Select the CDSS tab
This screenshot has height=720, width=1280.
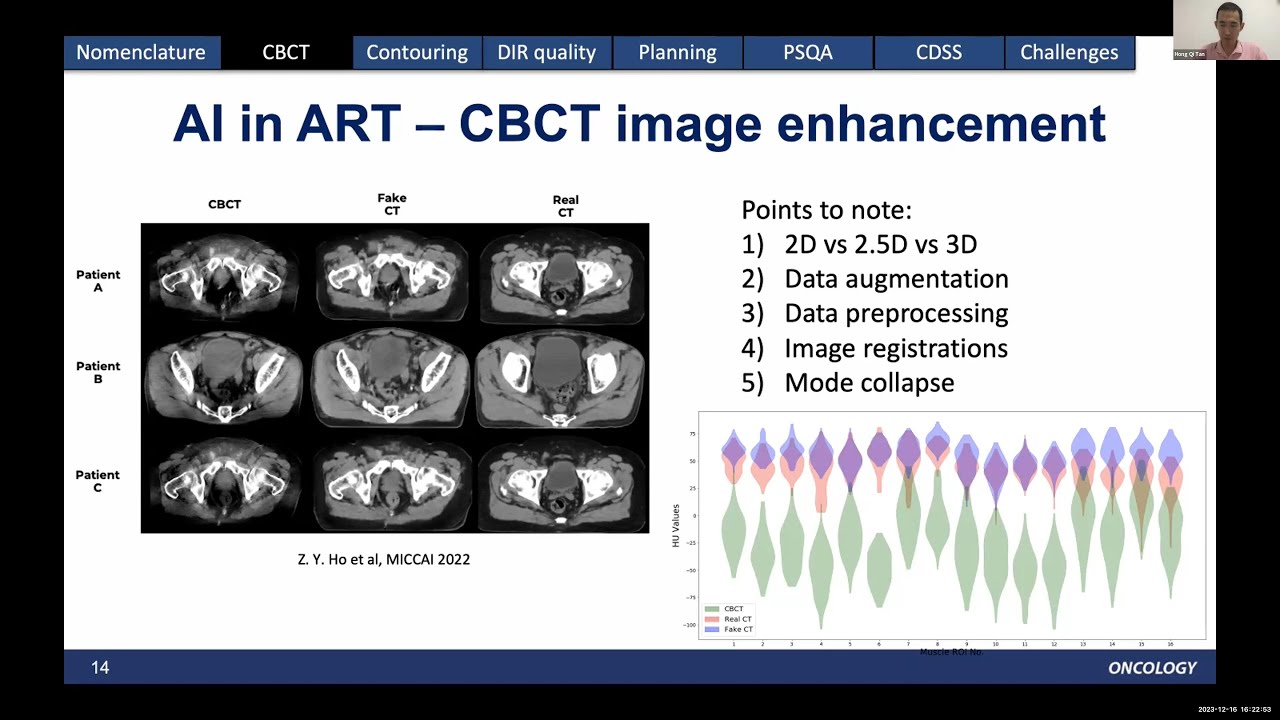coord(939,52)
